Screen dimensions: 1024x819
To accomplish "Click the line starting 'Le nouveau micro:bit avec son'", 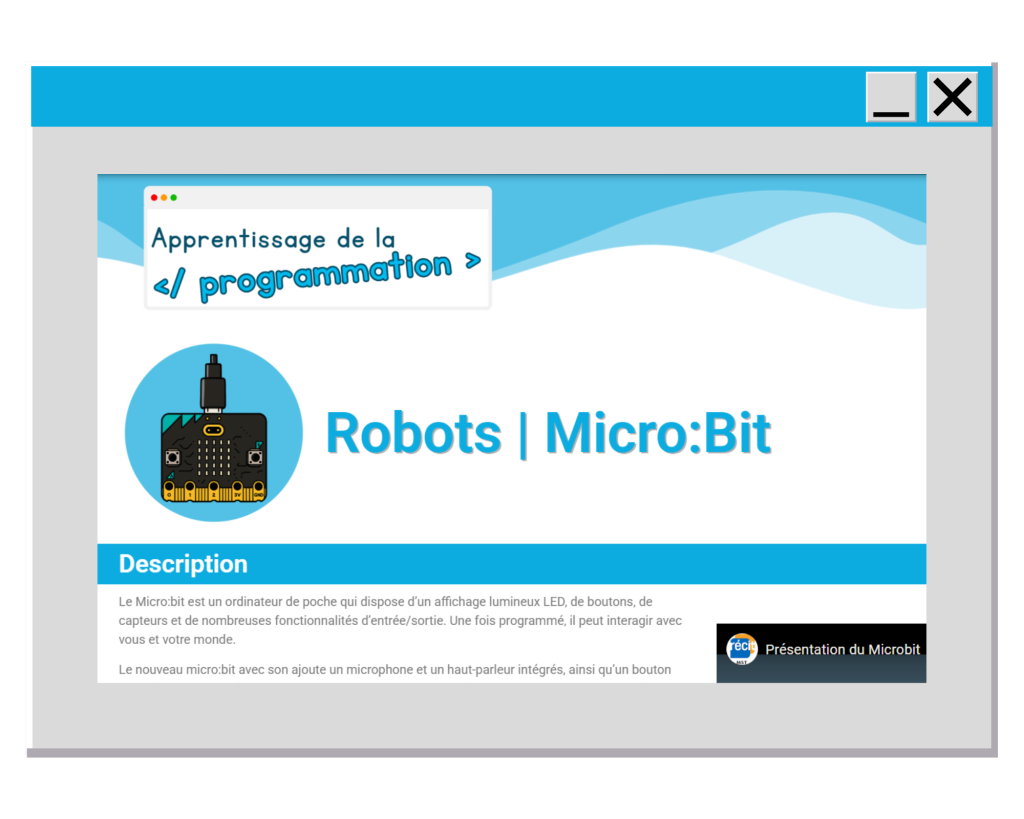I will [394, 669].
